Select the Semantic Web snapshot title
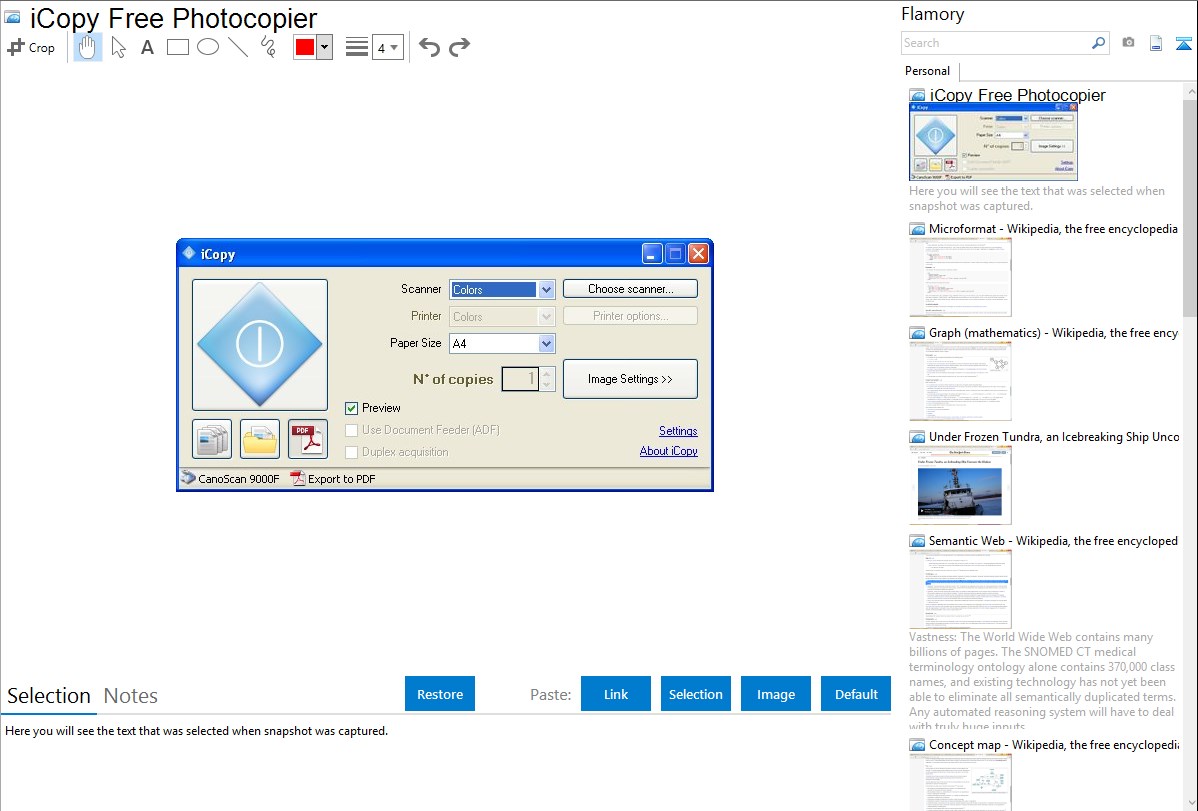Screen dimensions: 1198x811 click(1053, 541)
